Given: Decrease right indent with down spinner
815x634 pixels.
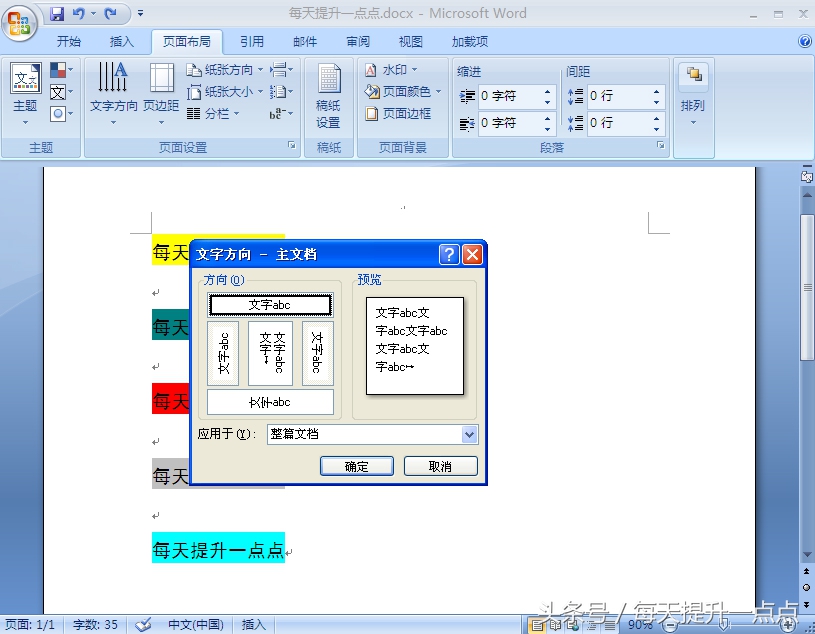Looking at the screenshot, I should 548,128.
